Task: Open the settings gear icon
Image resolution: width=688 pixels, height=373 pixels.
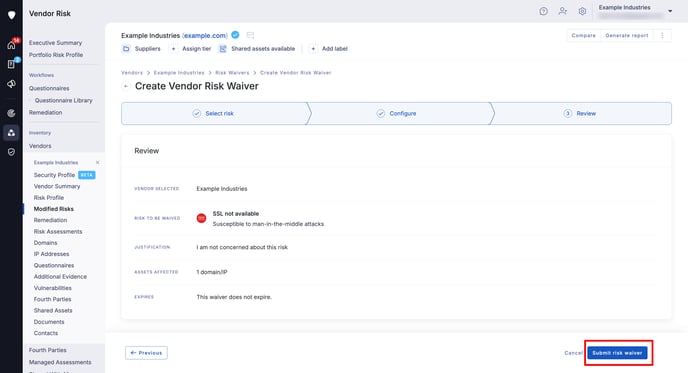Action: click(582, 11)
